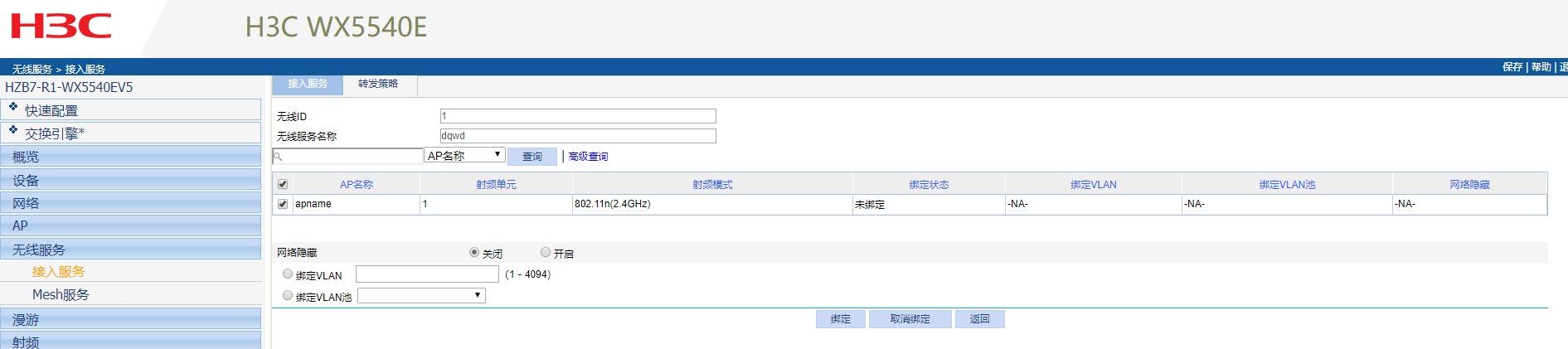The width and height of the screenshot is (1568, 349).
Task: Expand the 概览 sidebar section
Action: 131,157
